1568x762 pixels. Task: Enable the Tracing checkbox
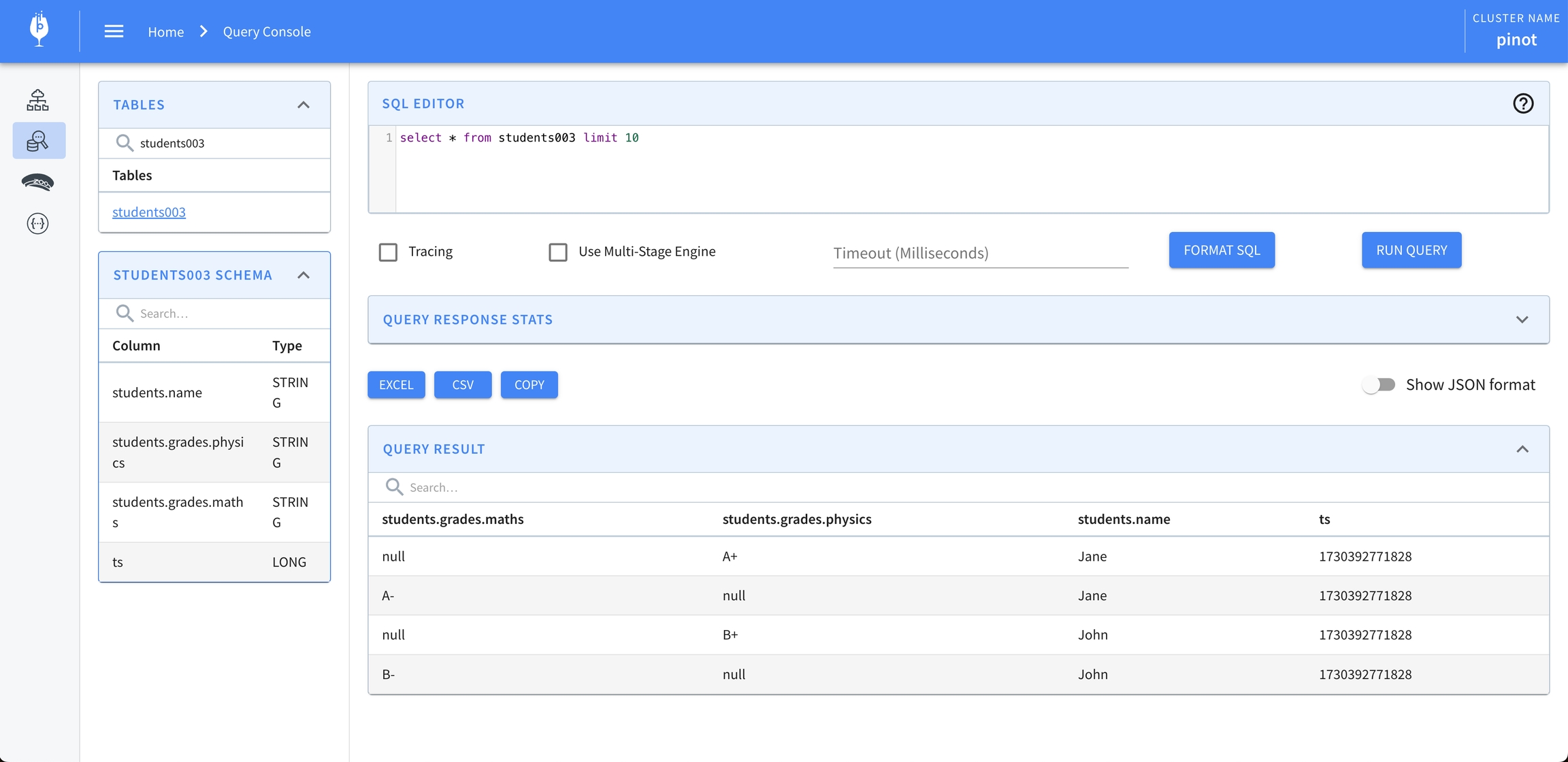[x=388, y=252]
